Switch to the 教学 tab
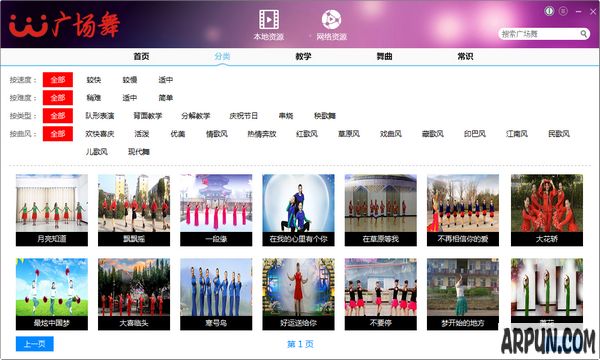The width and height of the screenshot is (600, 360). pos(303,56)
